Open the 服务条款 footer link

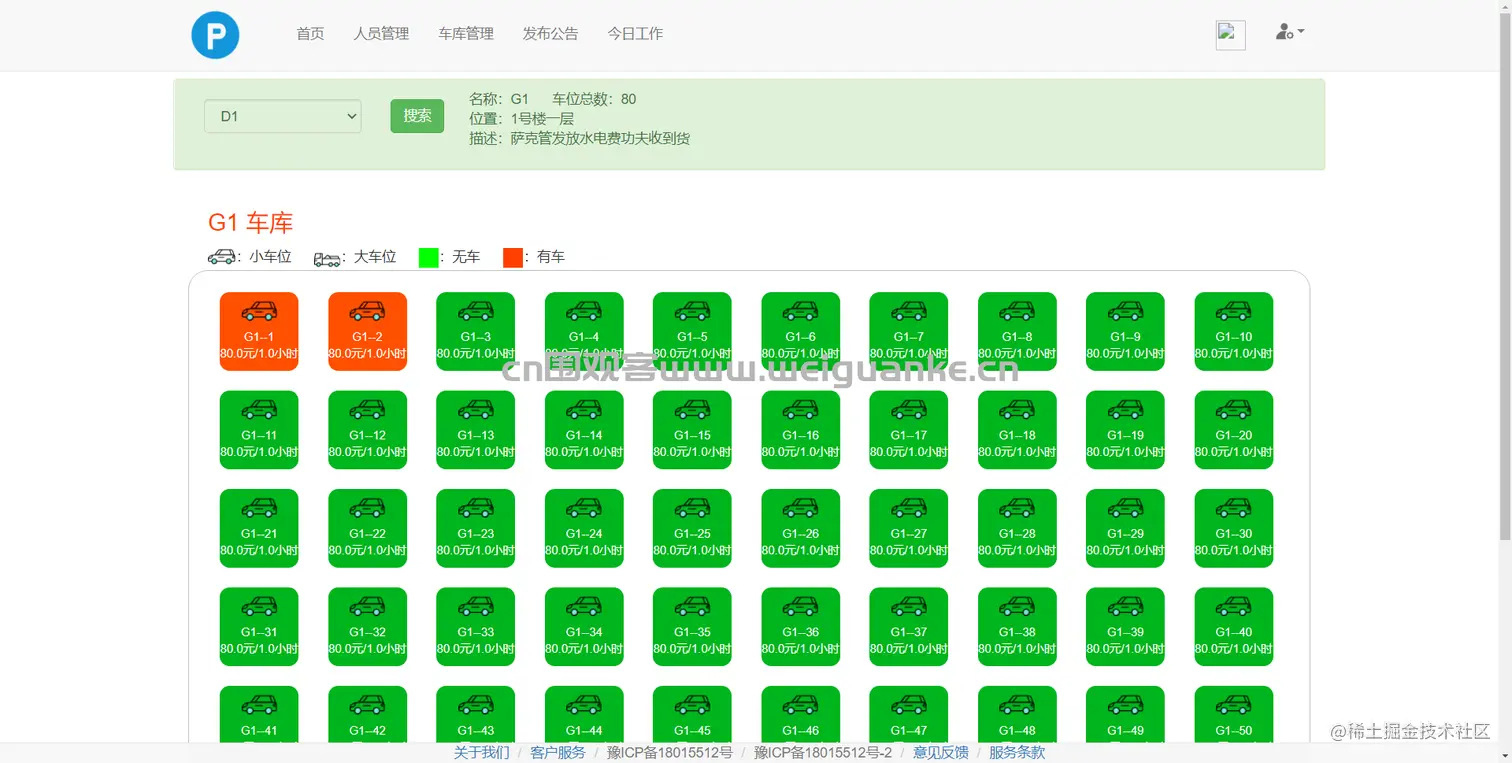1017,753
